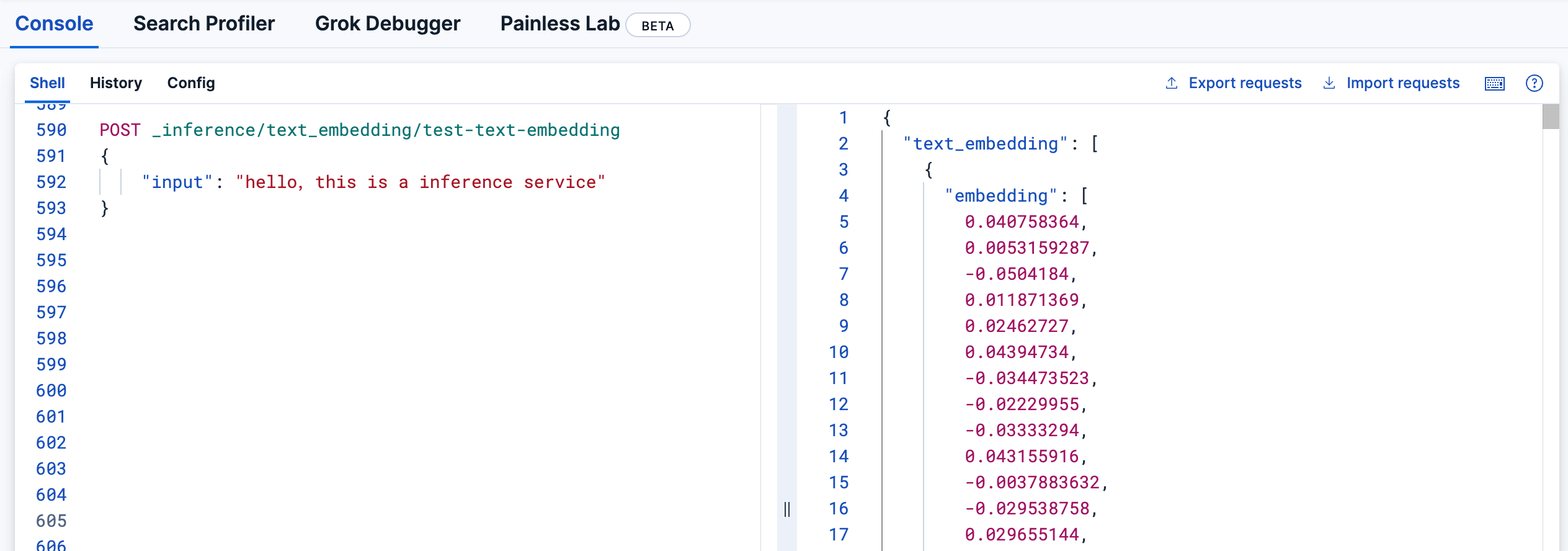Click value 0.040758364 in output
The width and height of the screenshot is (1568, 551).
1022,222
